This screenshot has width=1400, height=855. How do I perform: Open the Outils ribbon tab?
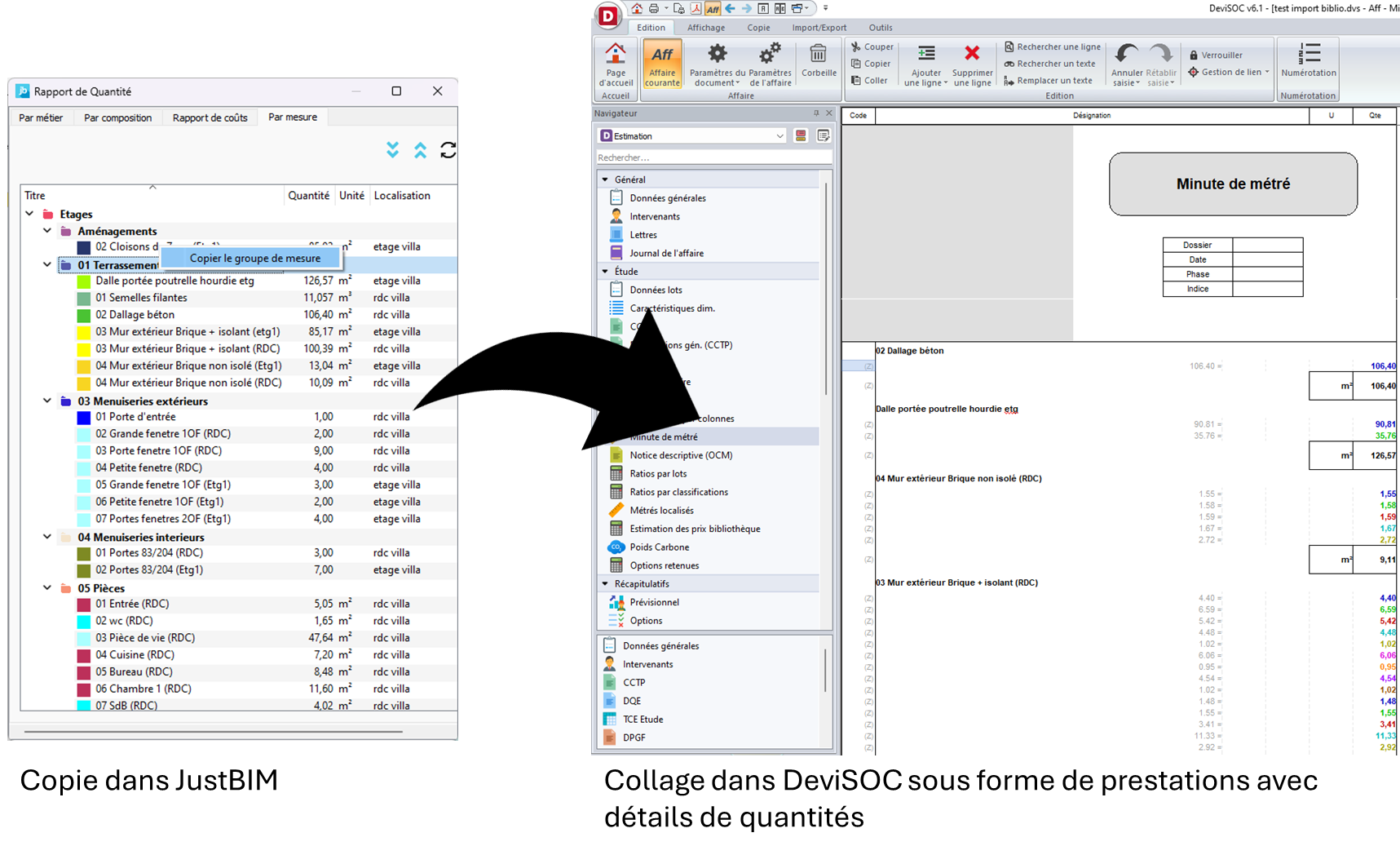click(881, 28)
